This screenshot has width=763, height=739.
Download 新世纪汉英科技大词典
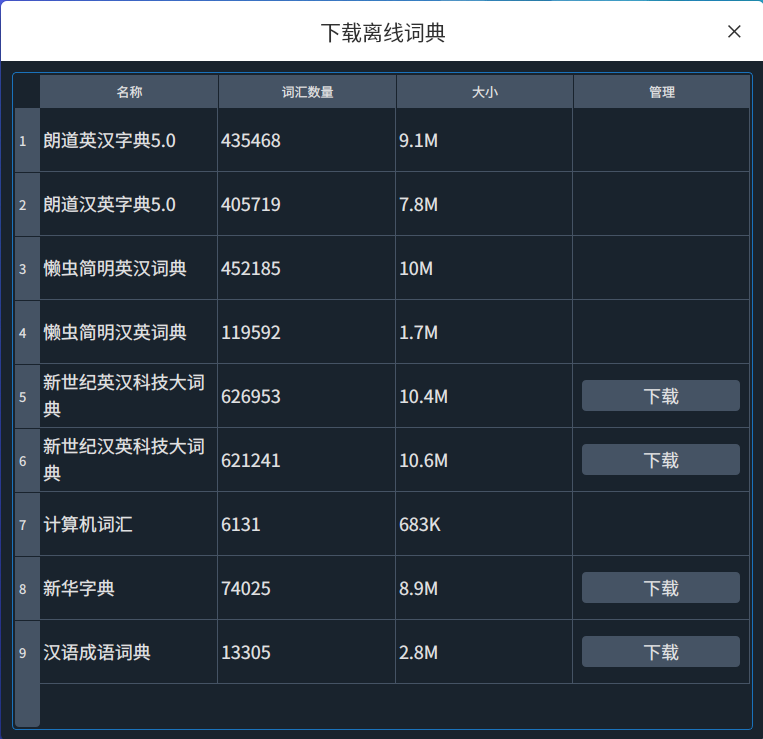tap(660, 460)
